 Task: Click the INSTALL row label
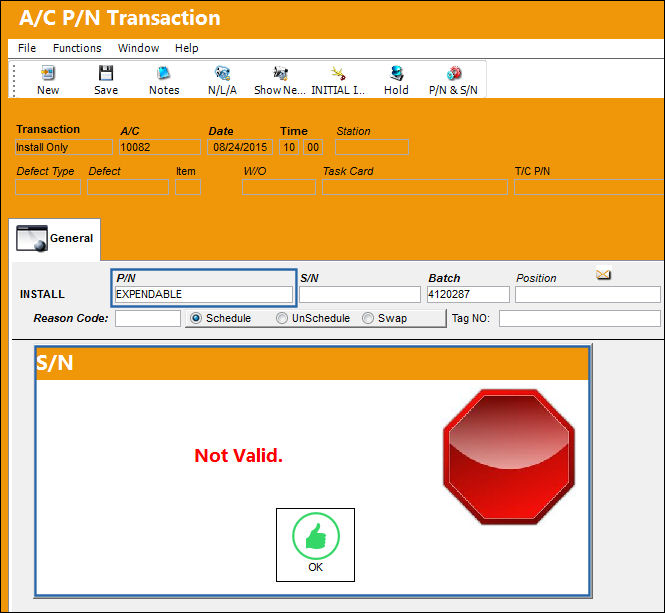point(42,294)
